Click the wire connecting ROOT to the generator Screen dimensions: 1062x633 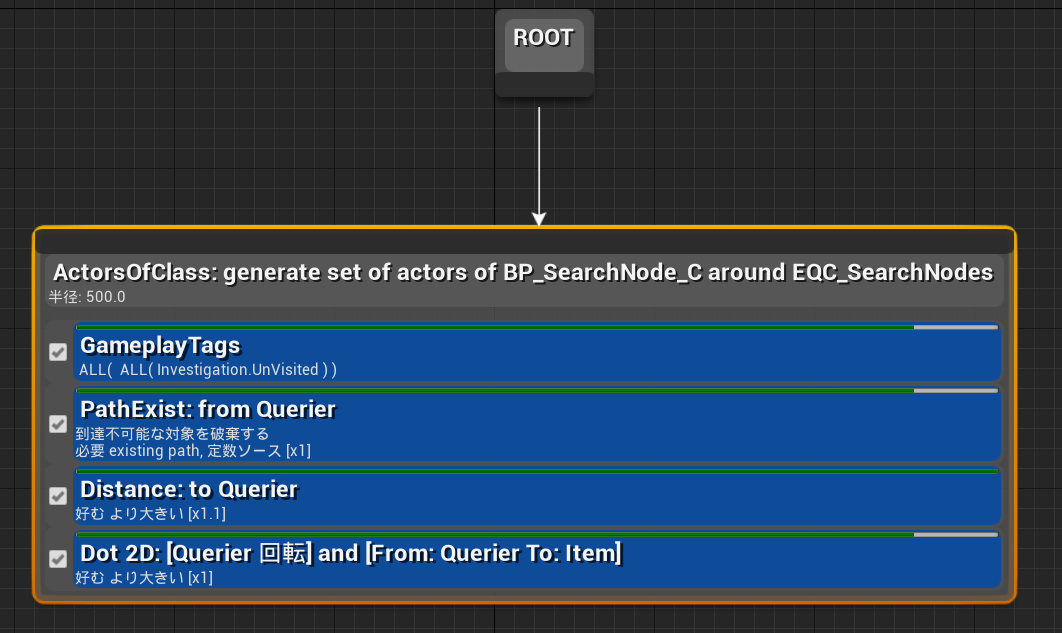point(540,160)
